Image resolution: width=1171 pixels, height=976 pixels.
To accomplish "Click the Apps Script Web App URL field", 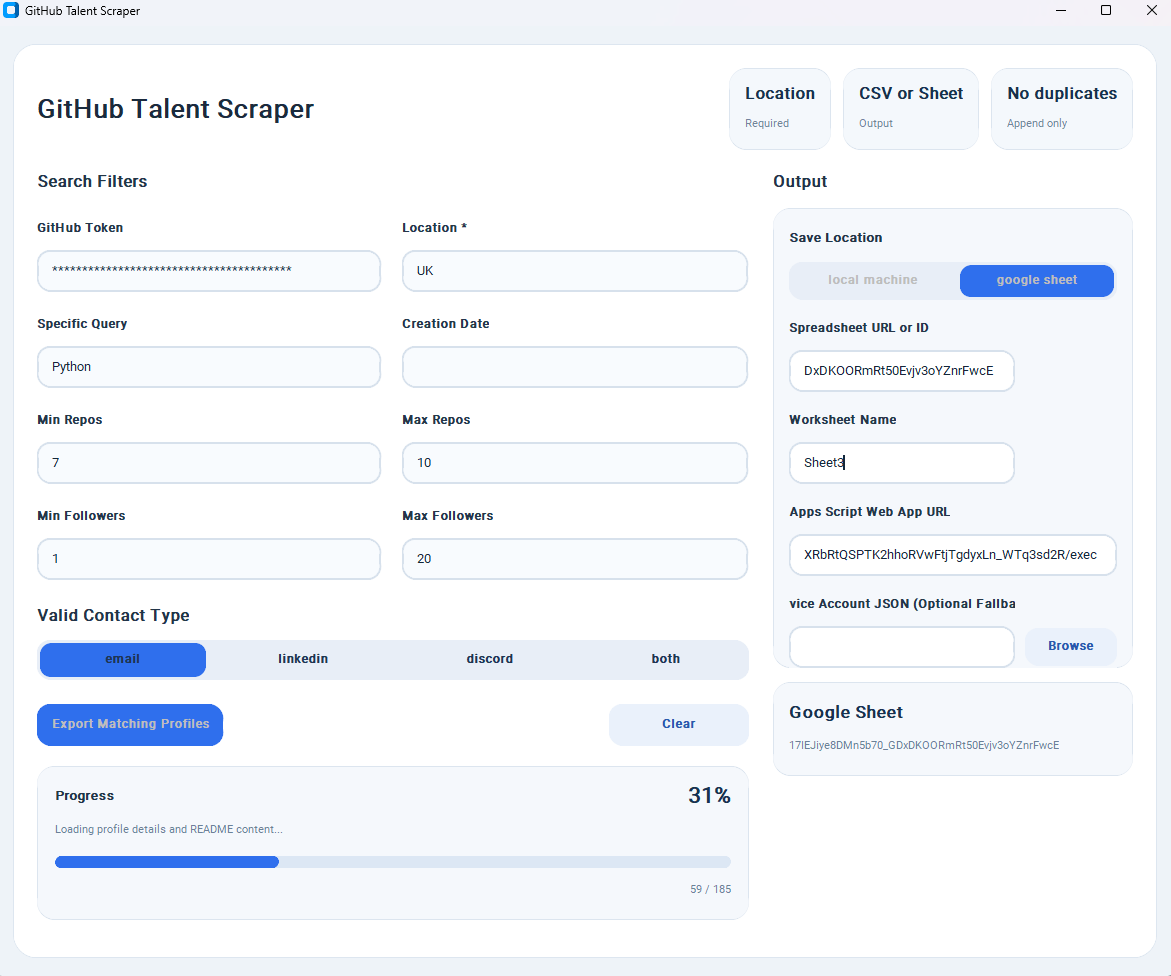I will pos(952,555).
